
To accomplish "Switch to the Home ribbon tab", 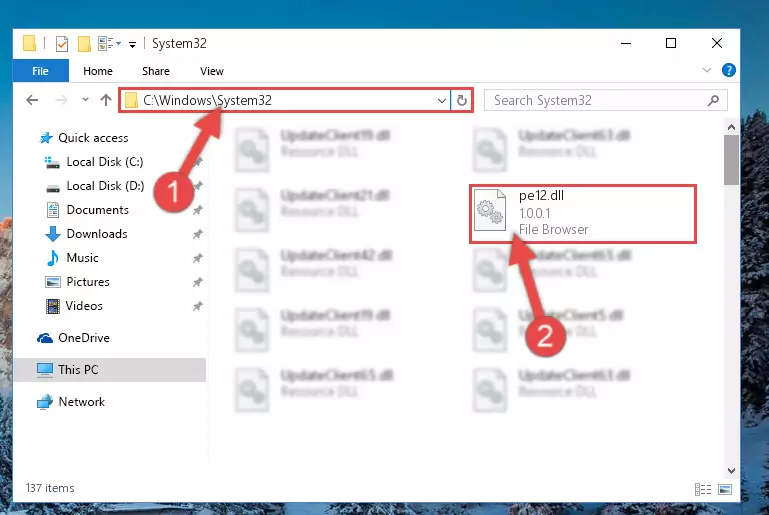I will [x=98, y=71].
